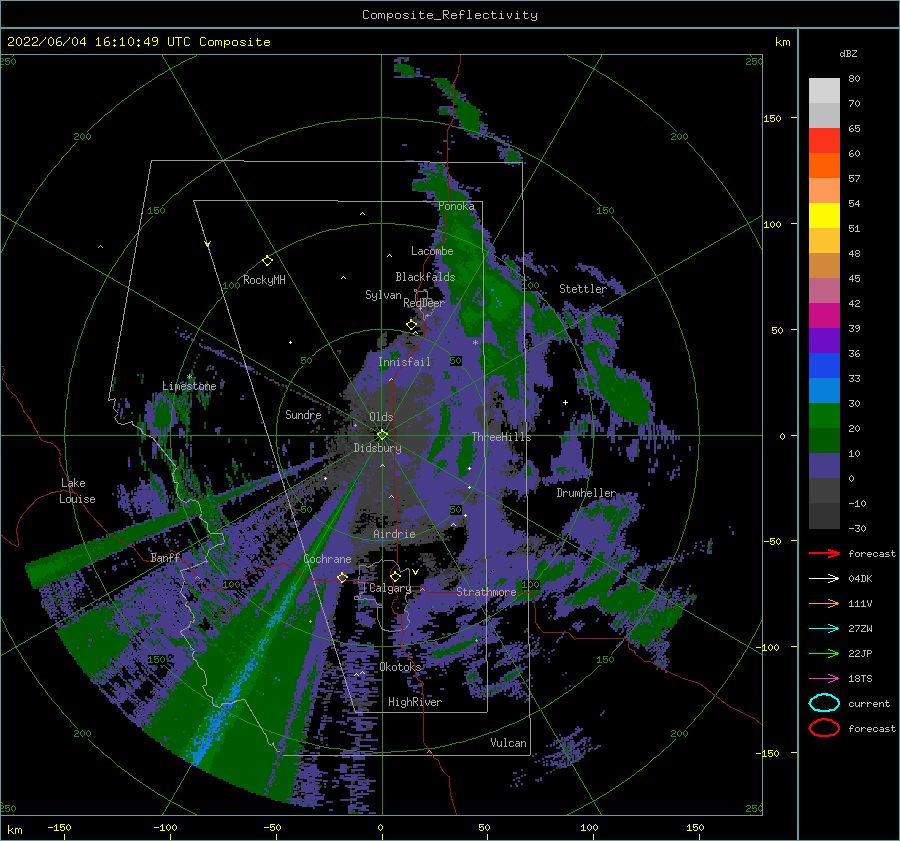The height and width of the screenshot is (841, 900).
Task: Click the white 04DK arrow icon
Action: (824, 579)
